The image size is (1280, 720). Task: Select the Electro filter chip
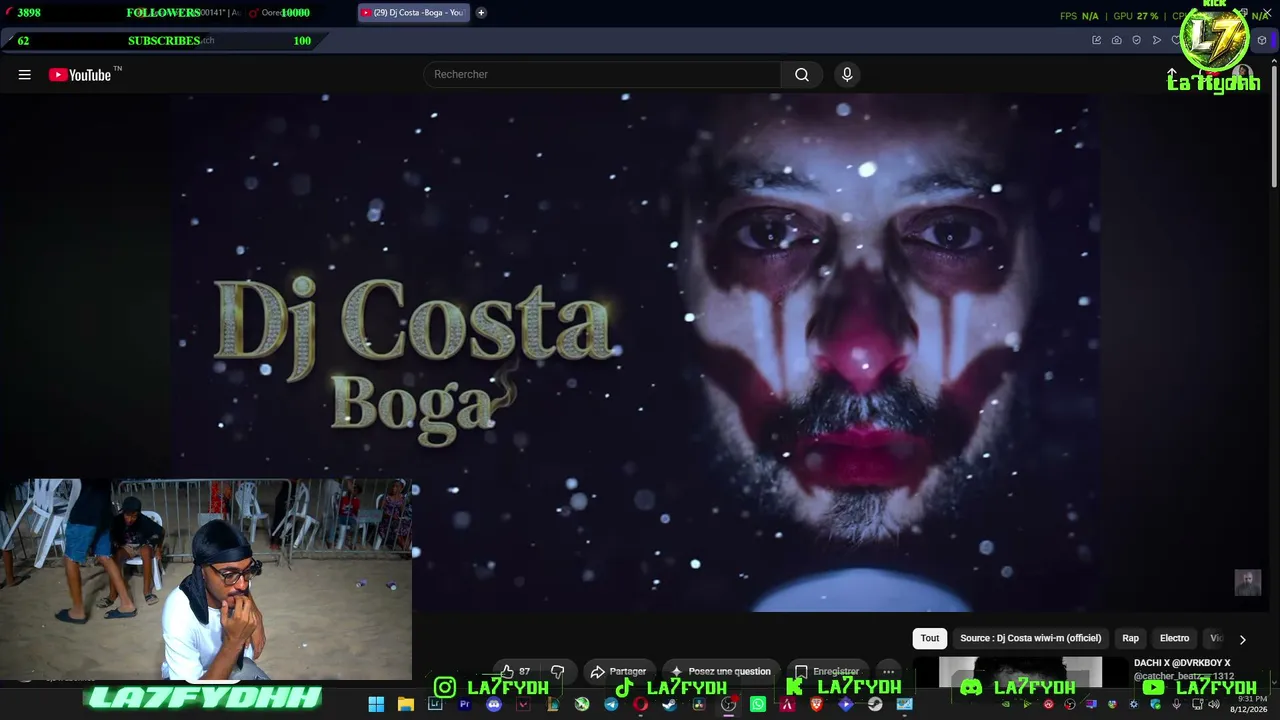click(x=1174, y=638)
